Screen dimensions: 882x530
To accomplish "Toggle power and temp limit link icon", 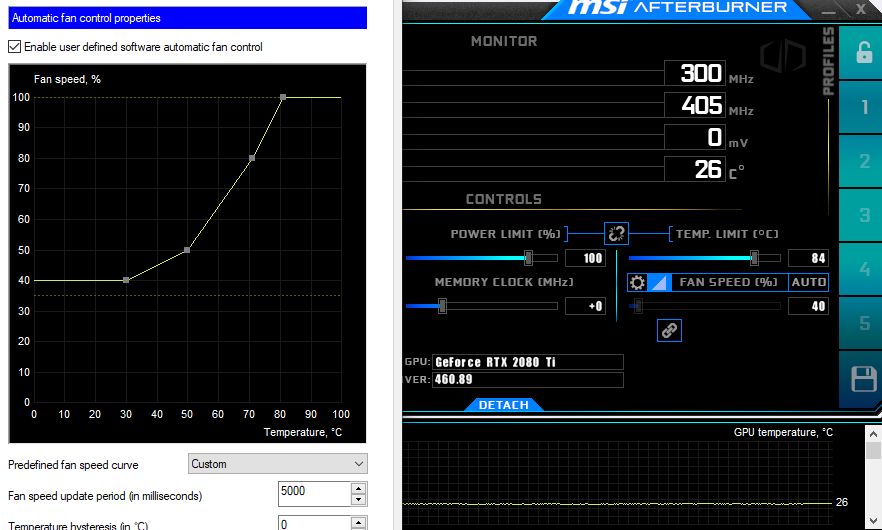I will point(616,233).
